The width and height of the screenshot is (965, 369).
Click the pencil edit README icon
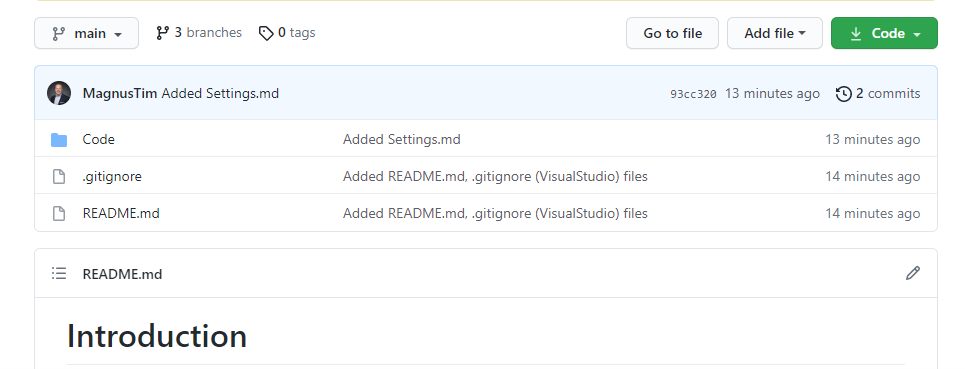pos(913,273)
